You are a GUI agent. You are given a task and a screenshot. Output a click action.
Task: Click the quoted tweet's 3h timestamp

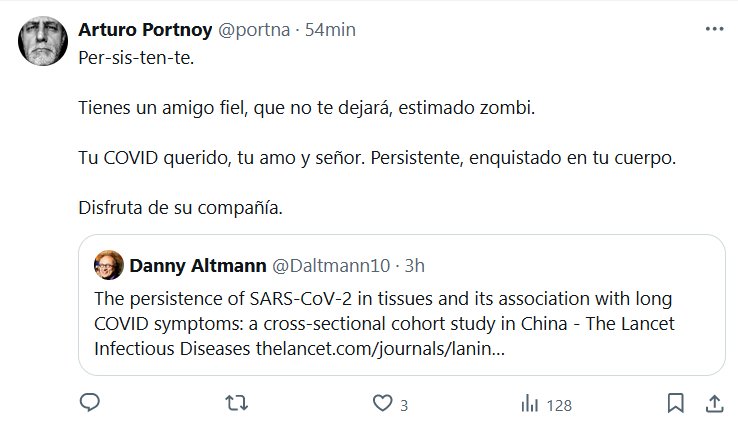pyautogui.click(x=414, y=265)
